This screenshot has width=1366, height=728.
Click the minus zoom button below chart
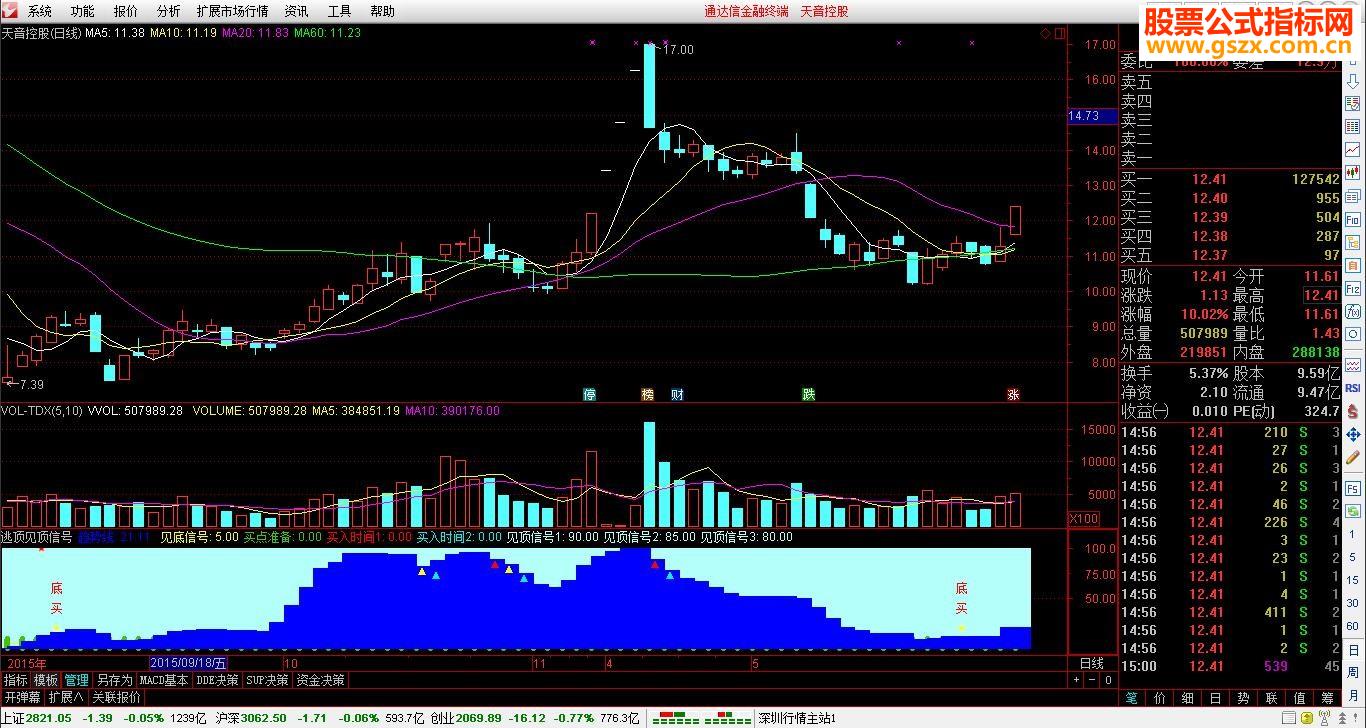[1091, 680]
